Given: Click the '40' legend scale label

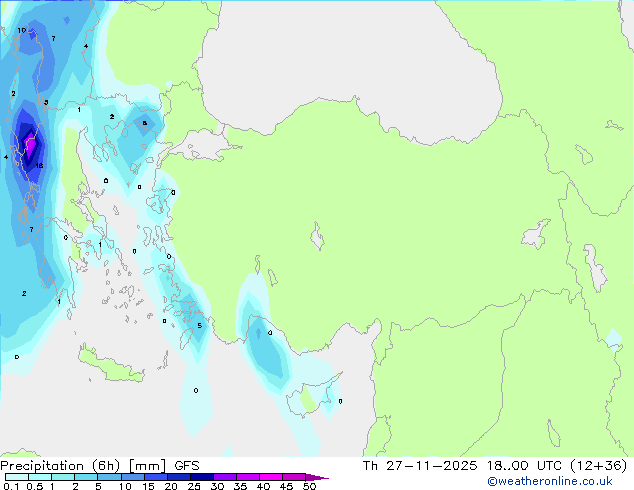Looking at the screenshot, I should pos(263,486).
